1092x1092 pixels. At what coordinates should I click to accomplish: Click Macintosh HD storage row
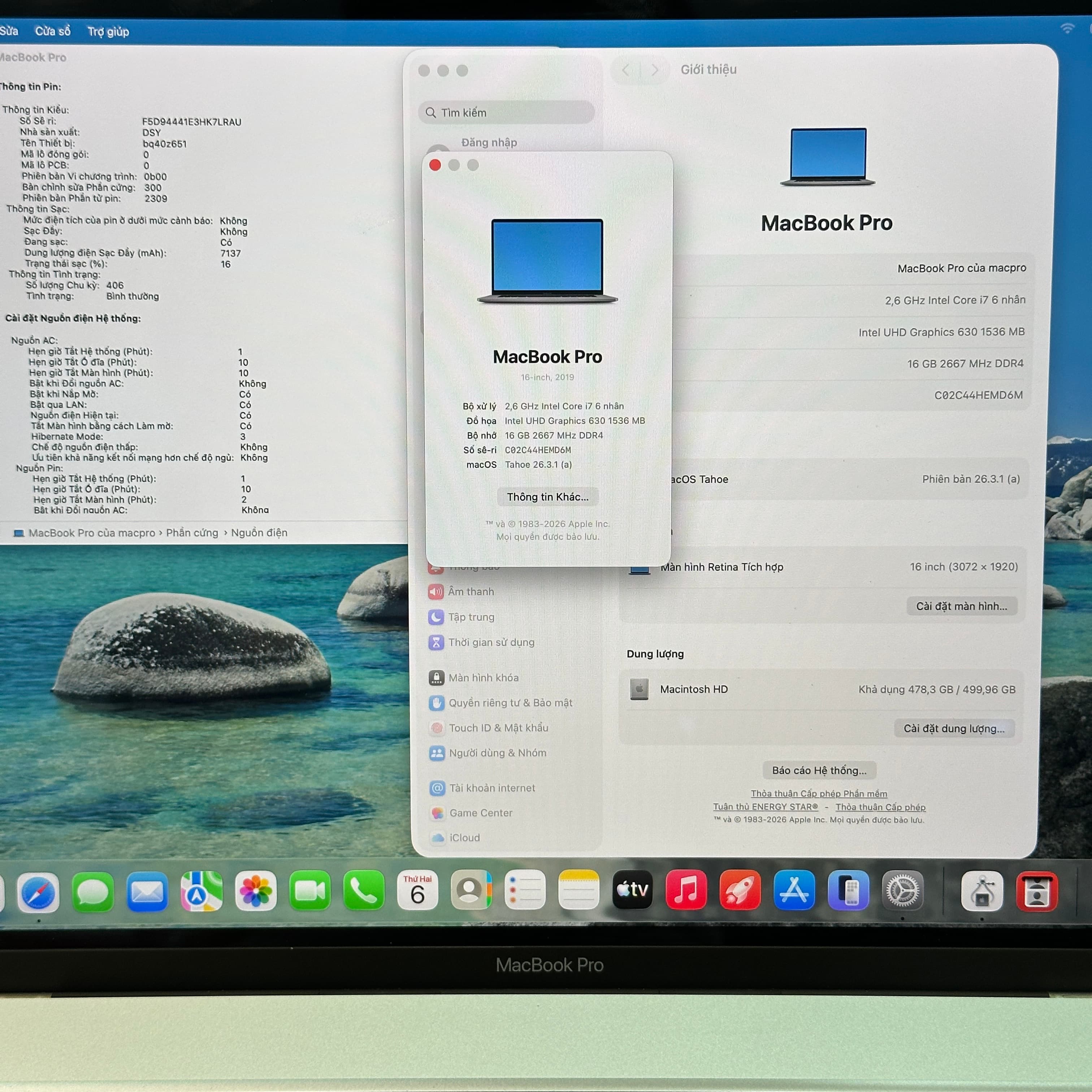click(x=822, y=690)
